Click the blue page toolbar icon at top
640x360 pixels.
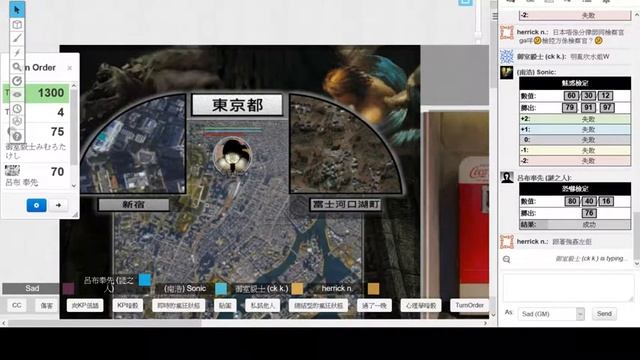click(465, 2)
